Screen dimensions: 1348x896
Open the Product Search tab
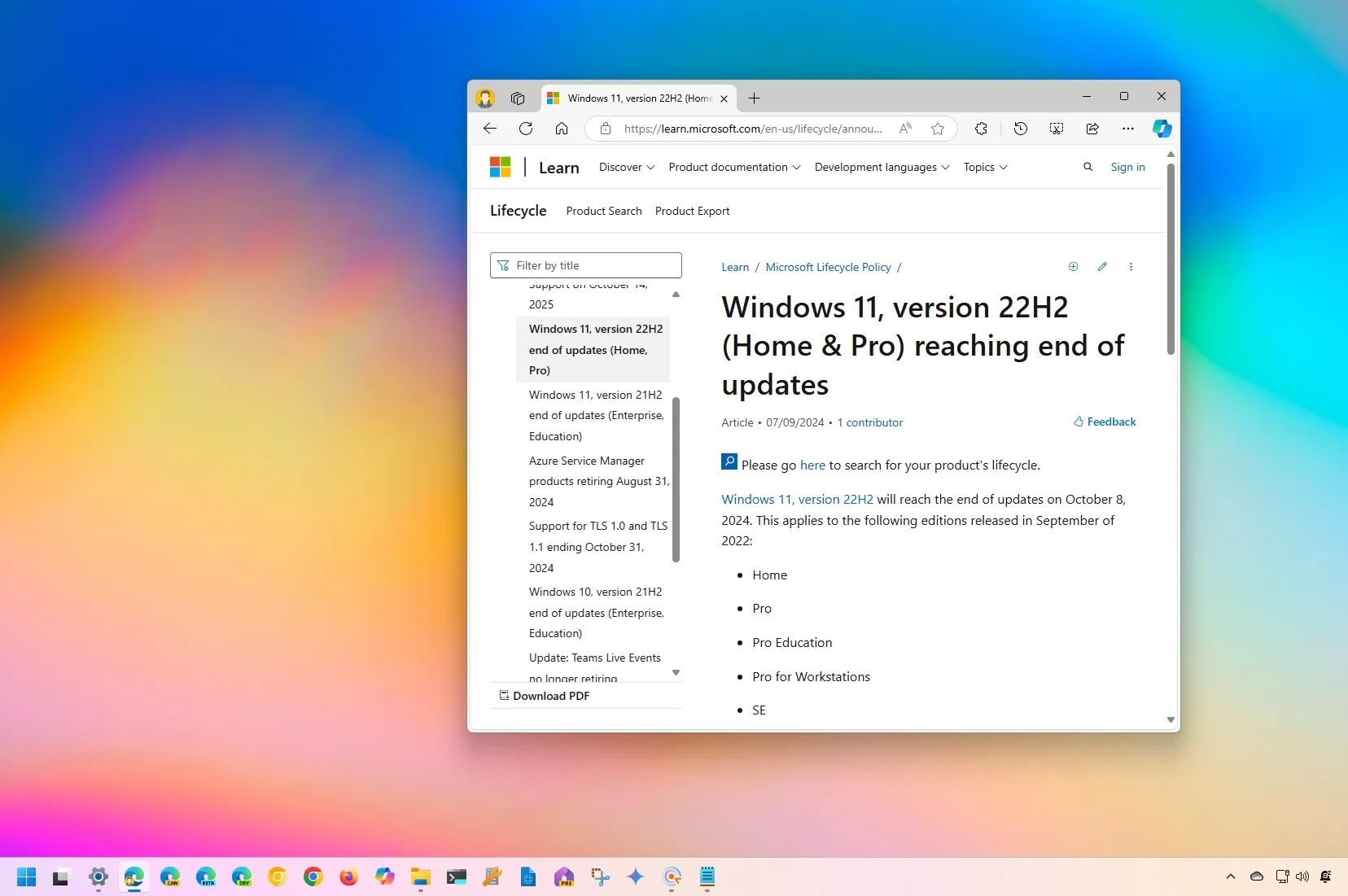(604, 211)
